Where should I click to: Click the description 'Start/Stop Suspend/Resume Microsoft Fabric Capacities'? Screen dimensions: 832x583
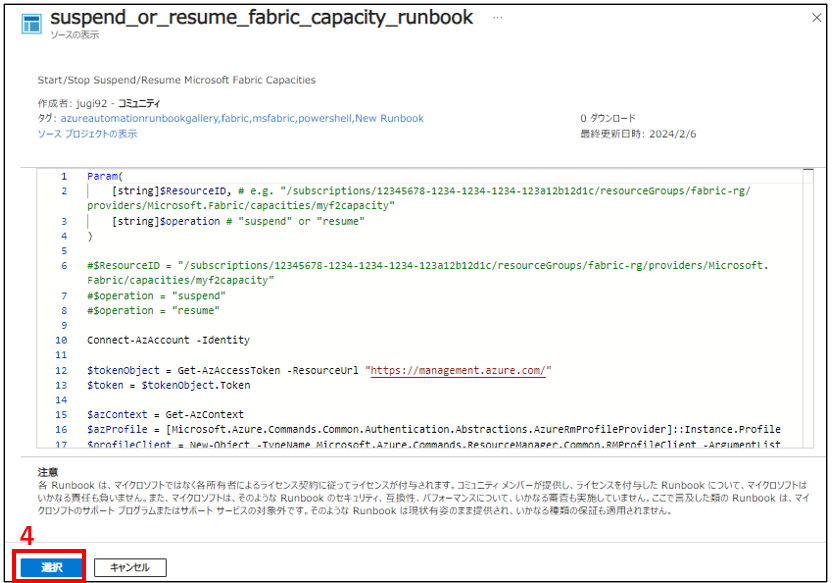177,80
